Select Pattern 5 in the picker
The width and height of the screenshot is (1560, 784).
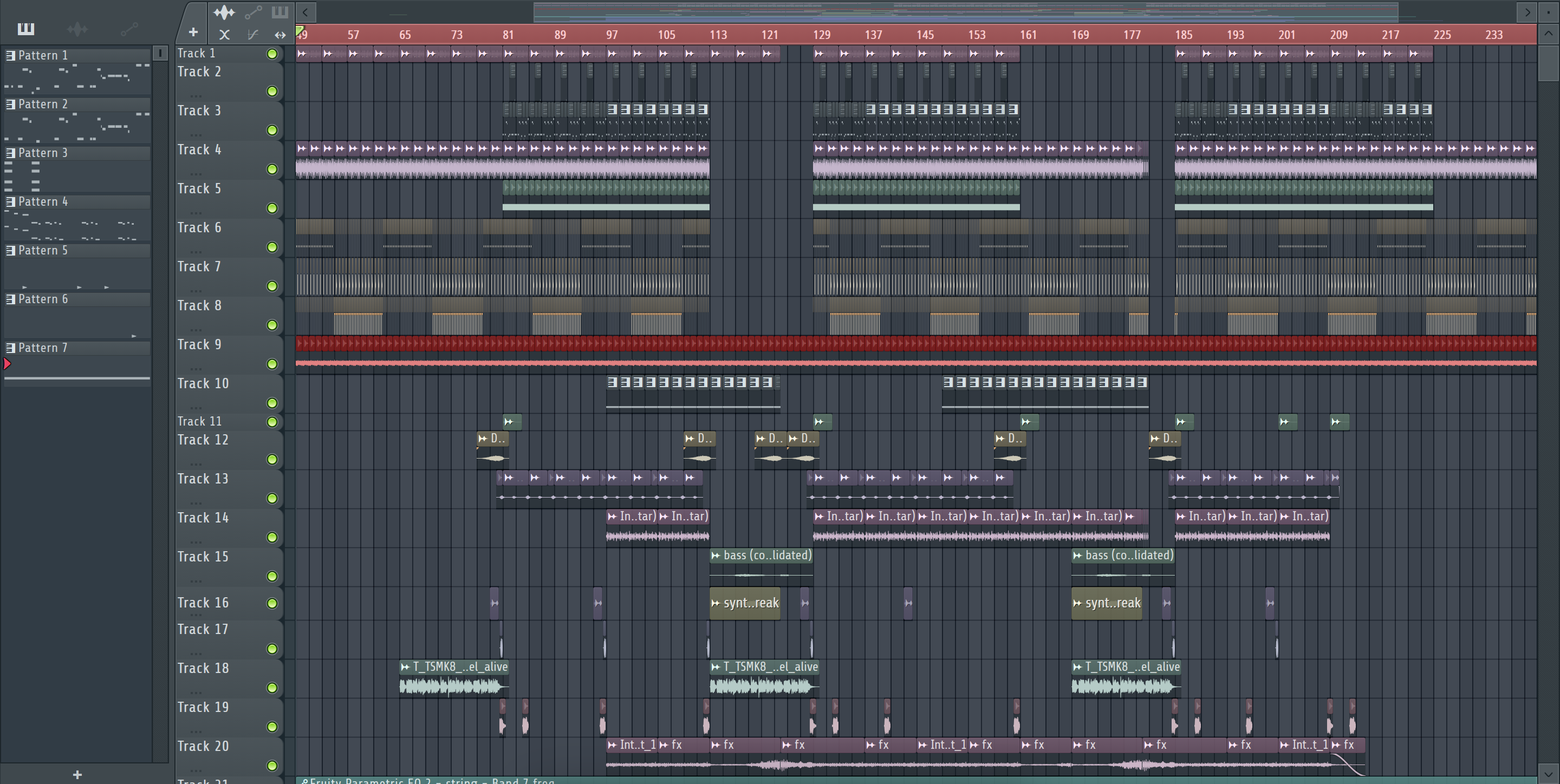[x=77, y=251]
